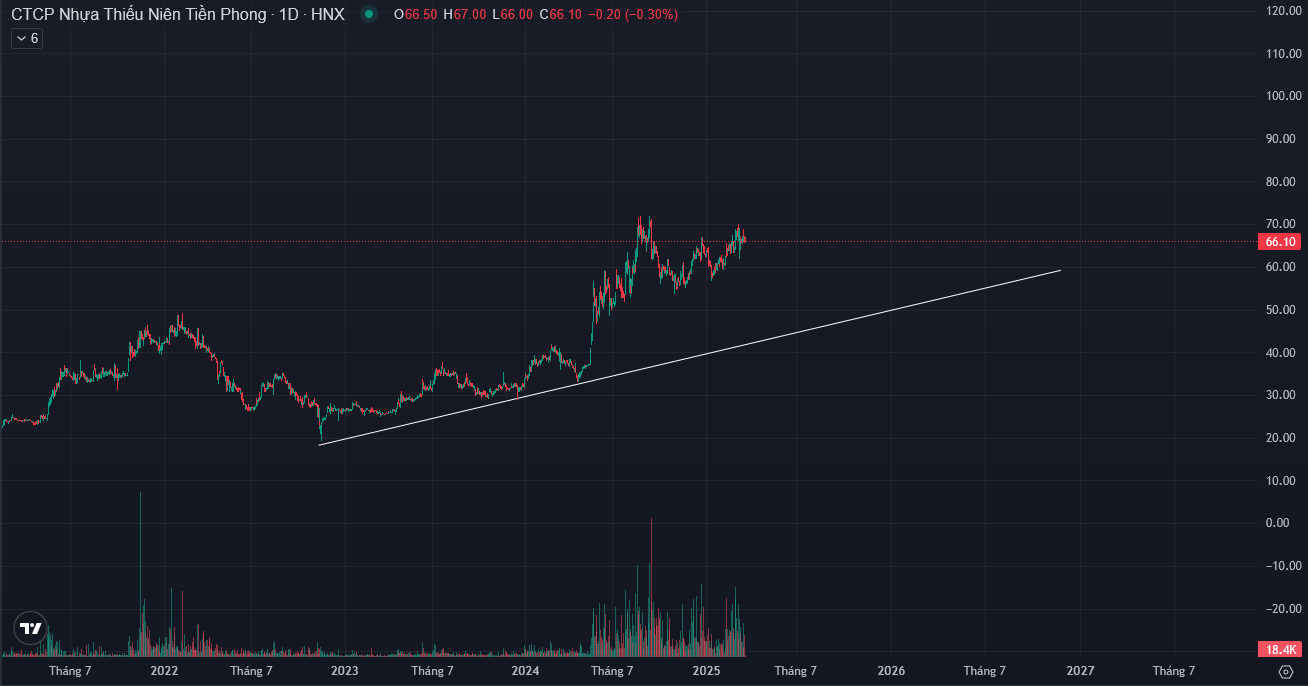Click the 0.00 price axis label
Viewport: 1308px width, 686px height.
(x=1277, y=523)
